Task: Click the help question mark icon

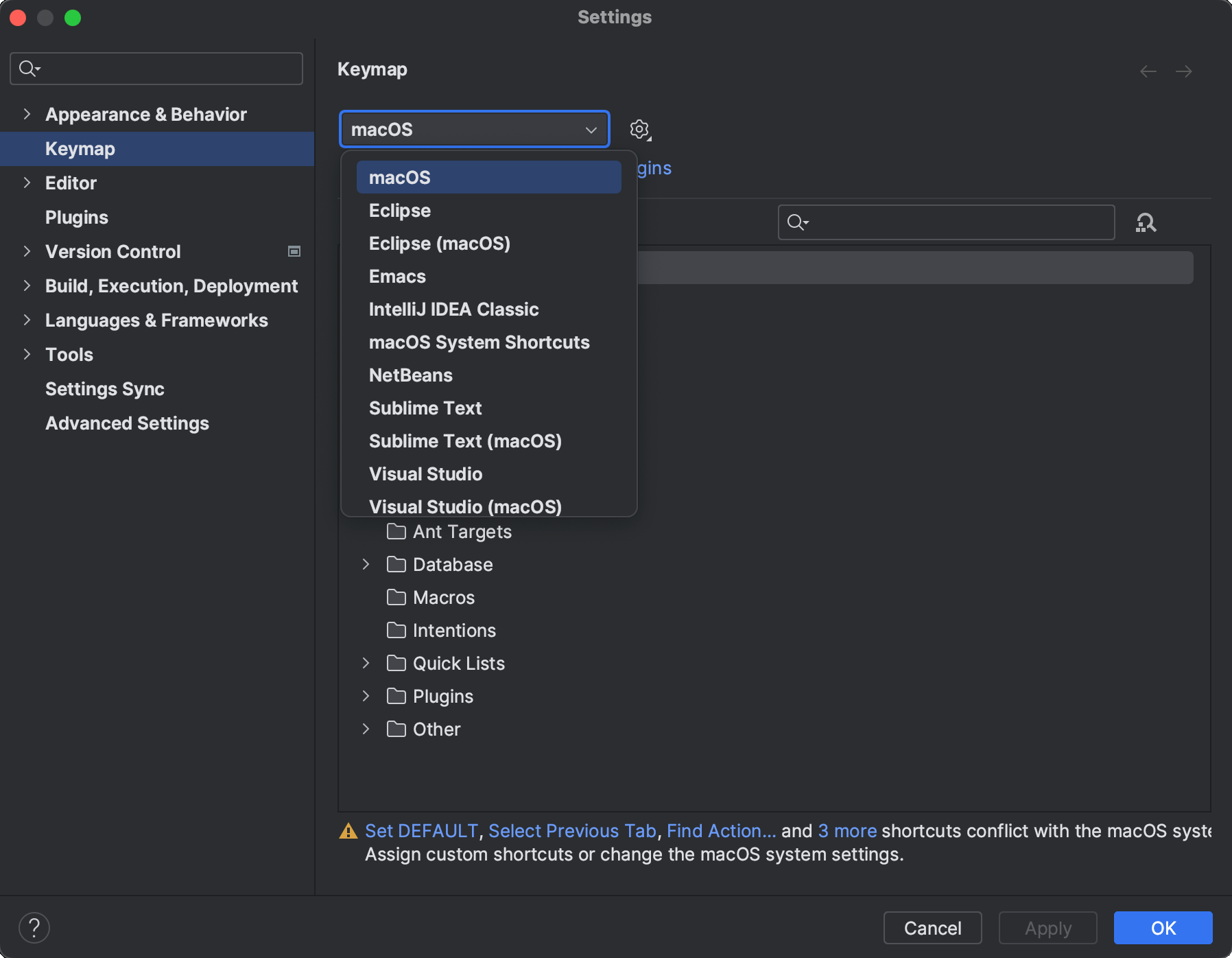Action: [35, 928]
